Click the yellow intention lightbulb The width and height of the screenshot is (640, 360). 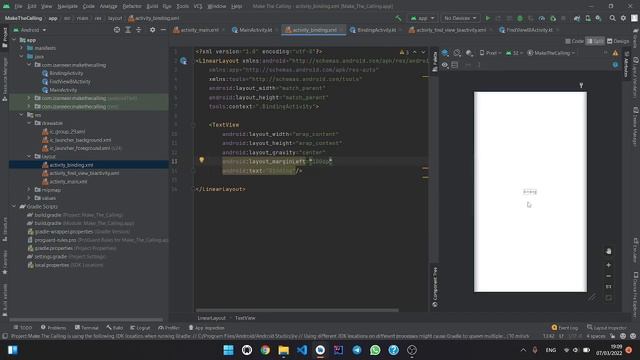click(x=202, y=160)
